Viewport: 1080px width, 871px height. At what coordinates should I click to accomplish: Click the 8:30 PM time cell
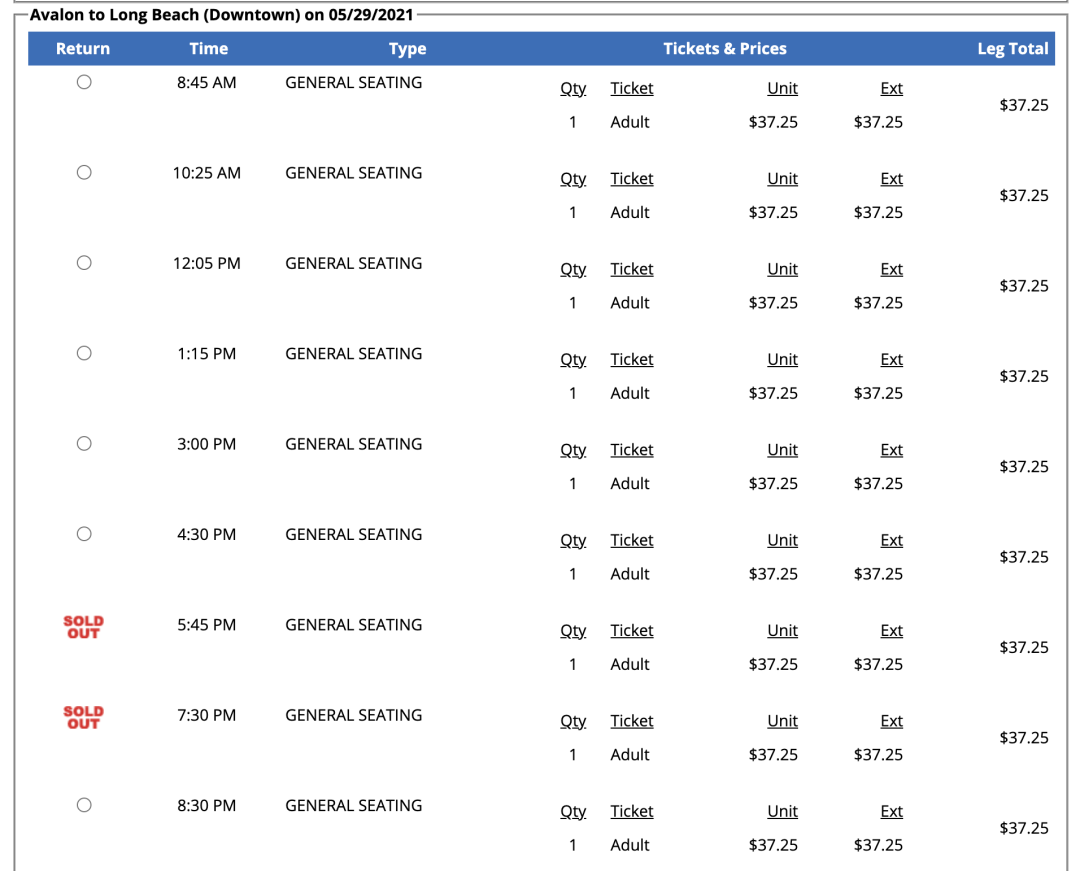[207, 806]
